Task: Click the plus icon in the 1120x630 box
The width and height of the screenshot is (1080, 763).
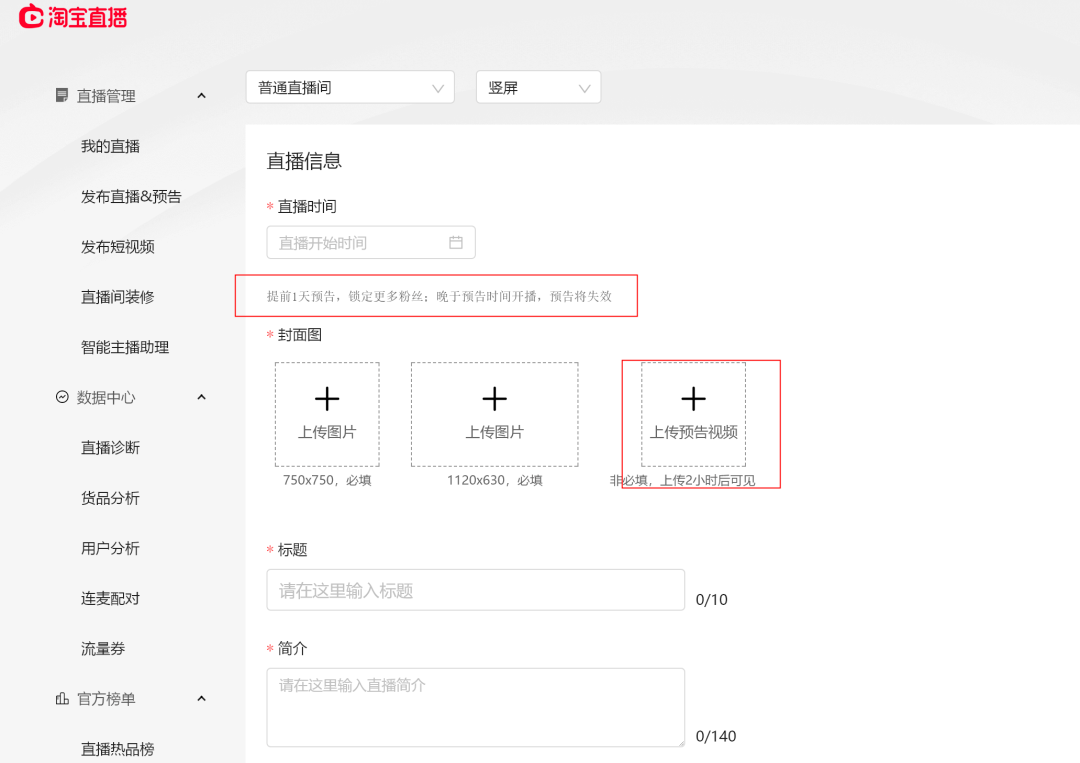Action: (x=495, y=399)
